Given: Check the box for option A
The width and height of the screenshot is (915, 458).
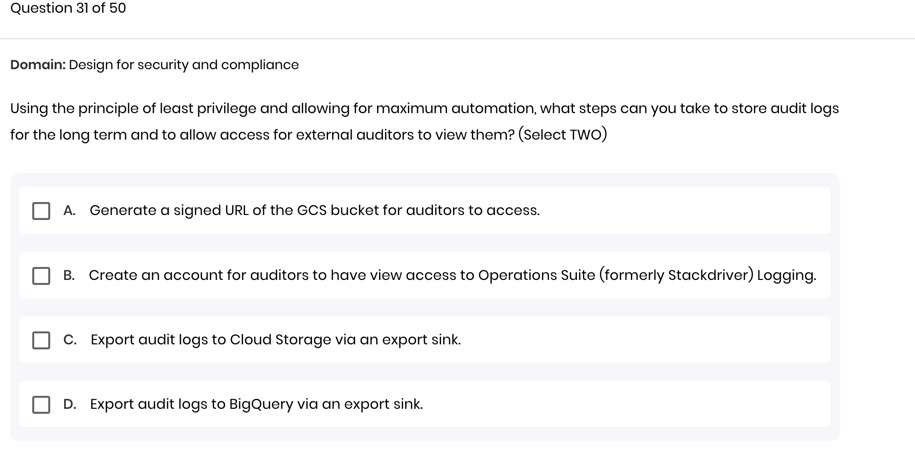Looking at the screenshot, I should point(41,211).
